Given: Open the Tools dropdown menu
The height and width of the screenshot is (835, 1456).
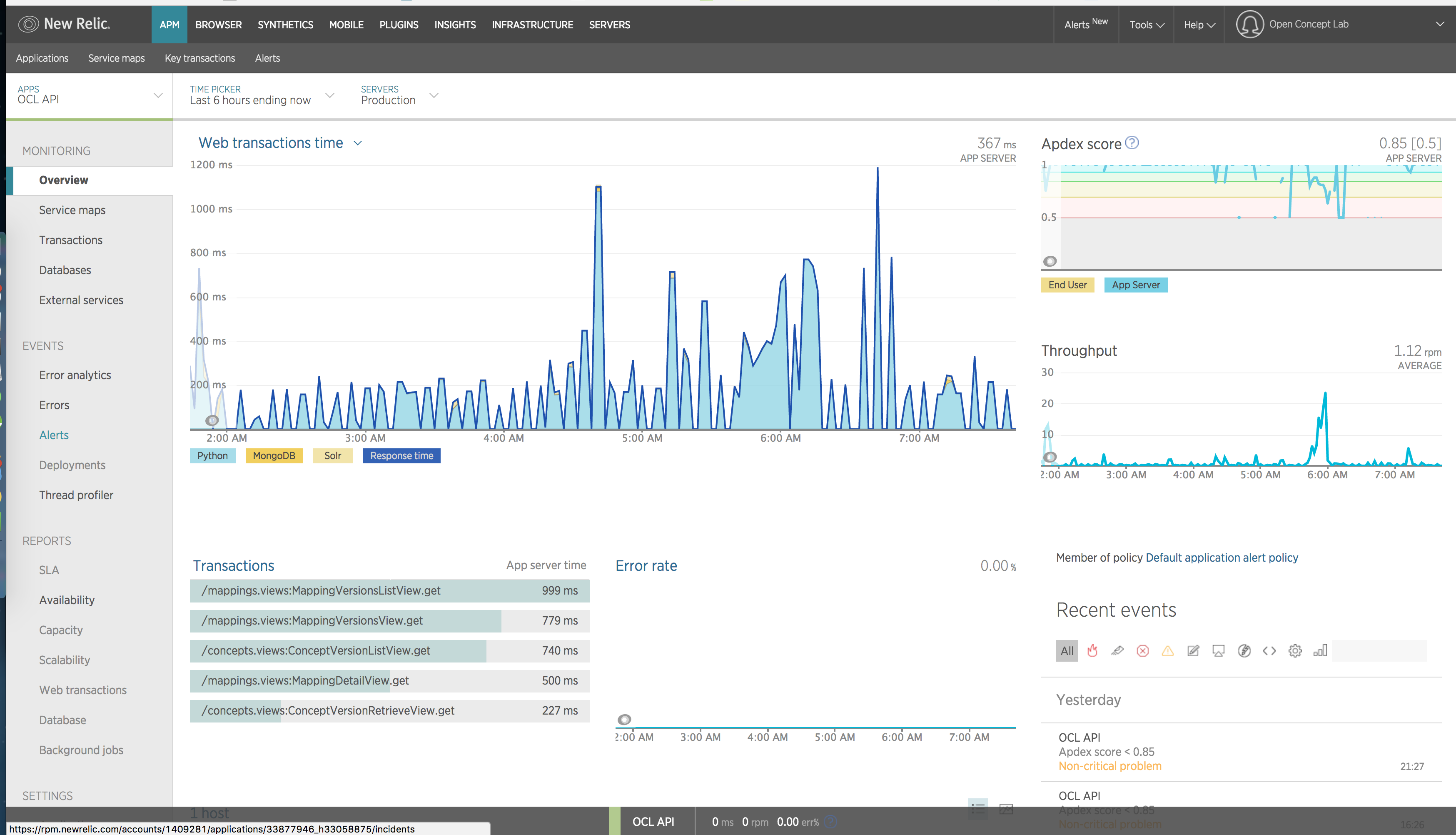Looking at the screenshot, I should click(x=1147, y=25).
